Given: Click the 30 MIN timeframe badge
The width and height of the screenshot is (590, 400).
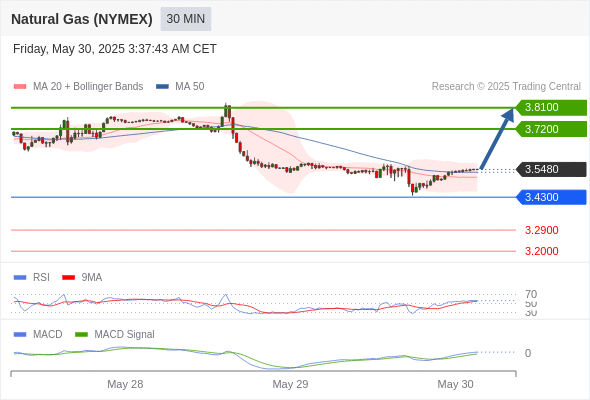Looking at the screenshot, I should [x=186, y=19].
